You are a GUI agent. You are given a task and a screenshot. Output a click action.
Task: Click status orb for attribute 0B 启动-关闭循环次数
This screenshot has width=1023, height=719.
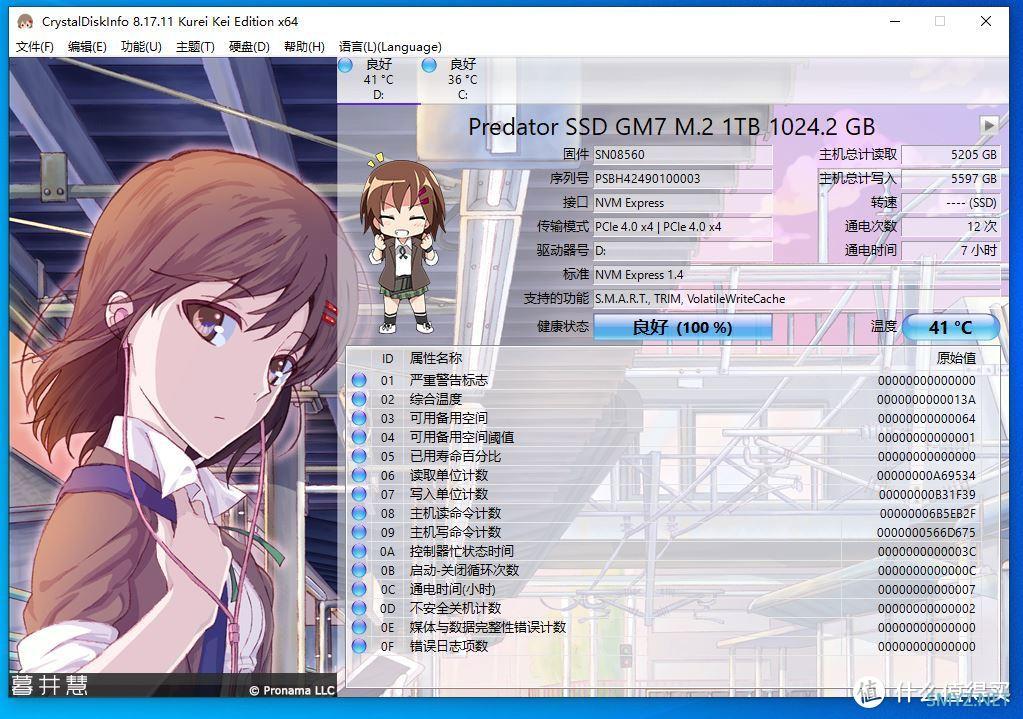[x=359, y=570]
